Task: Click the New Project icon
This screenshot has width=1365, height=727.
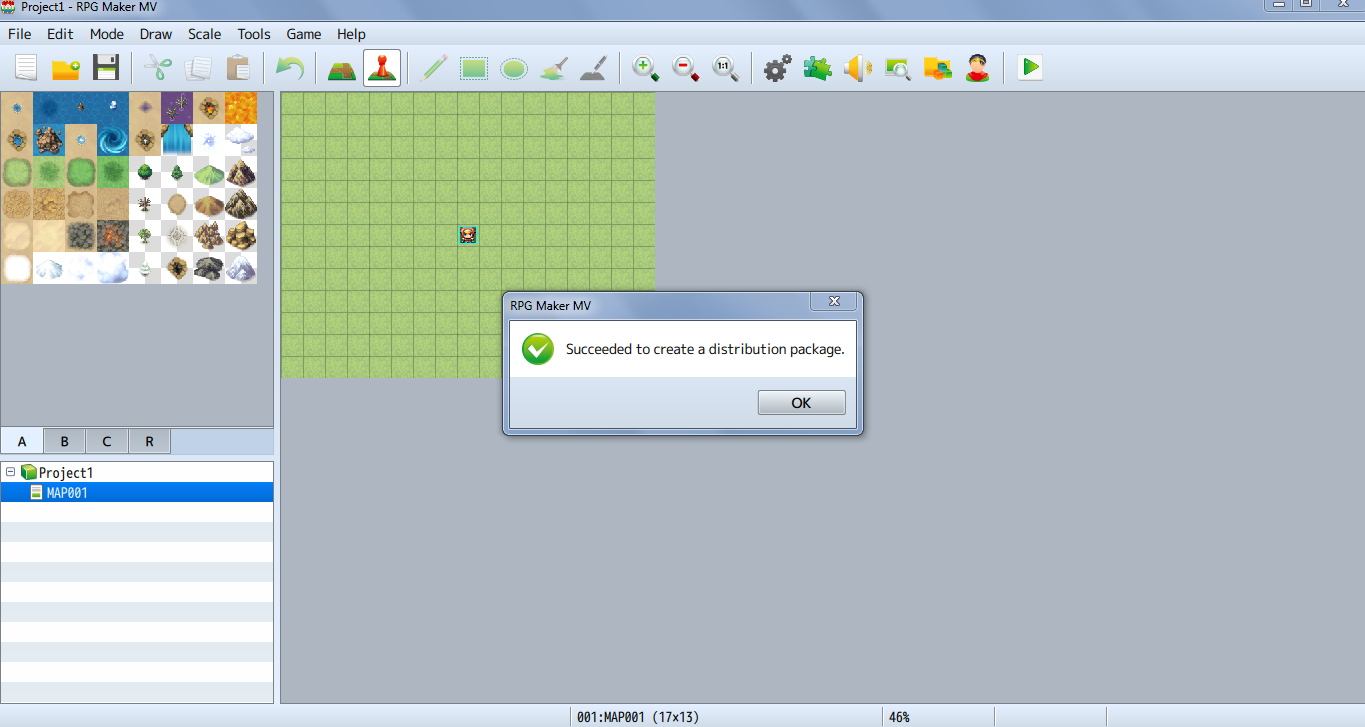Action: point(26,68)
